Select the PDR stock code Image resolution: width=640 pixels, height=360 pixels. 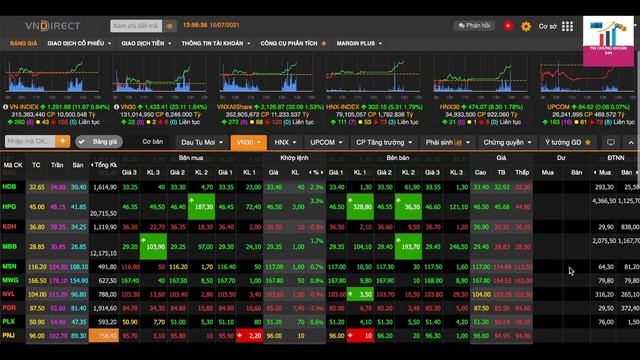click(x=9, y=308)
